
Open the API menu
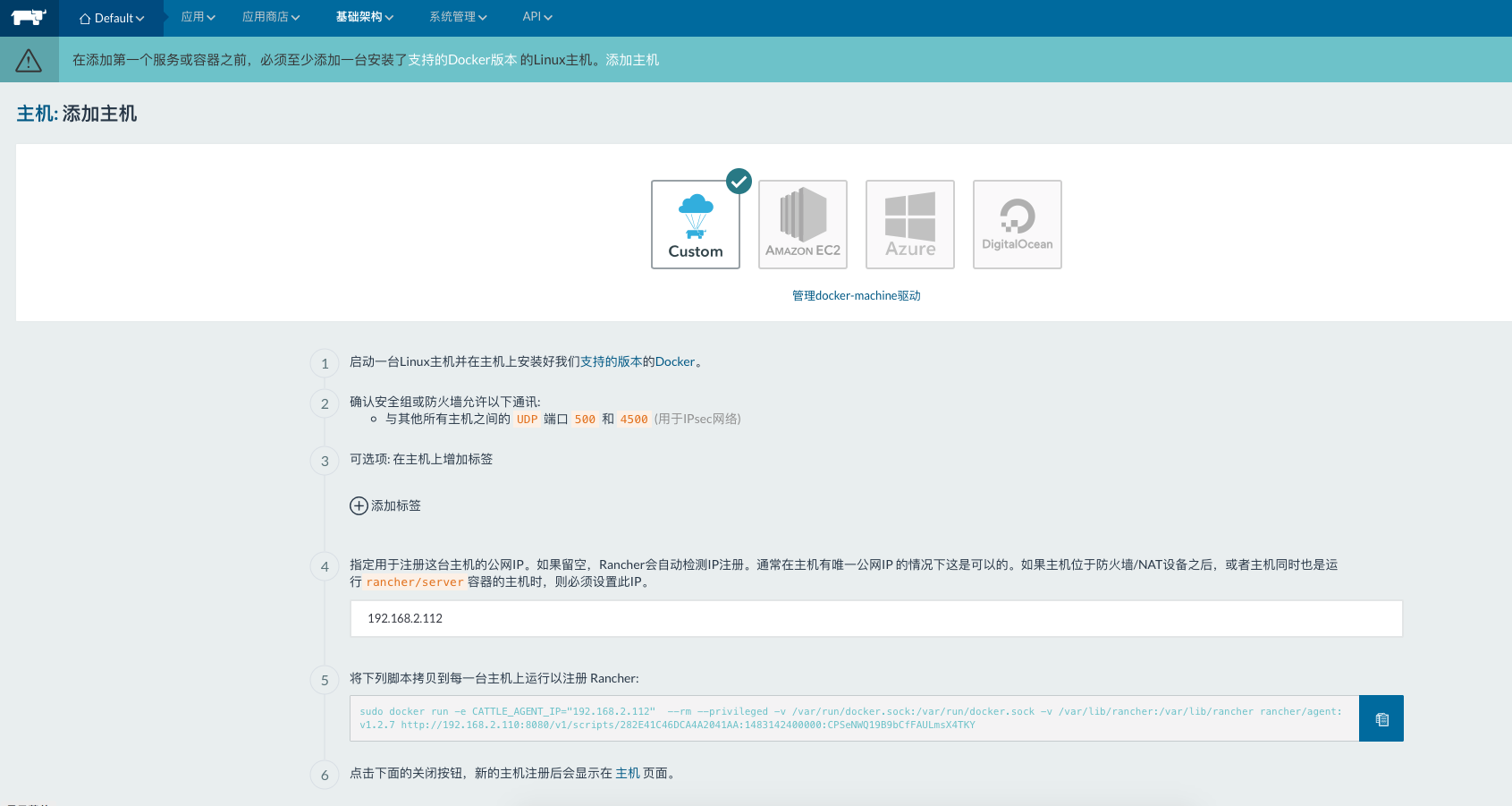(536, 17)
